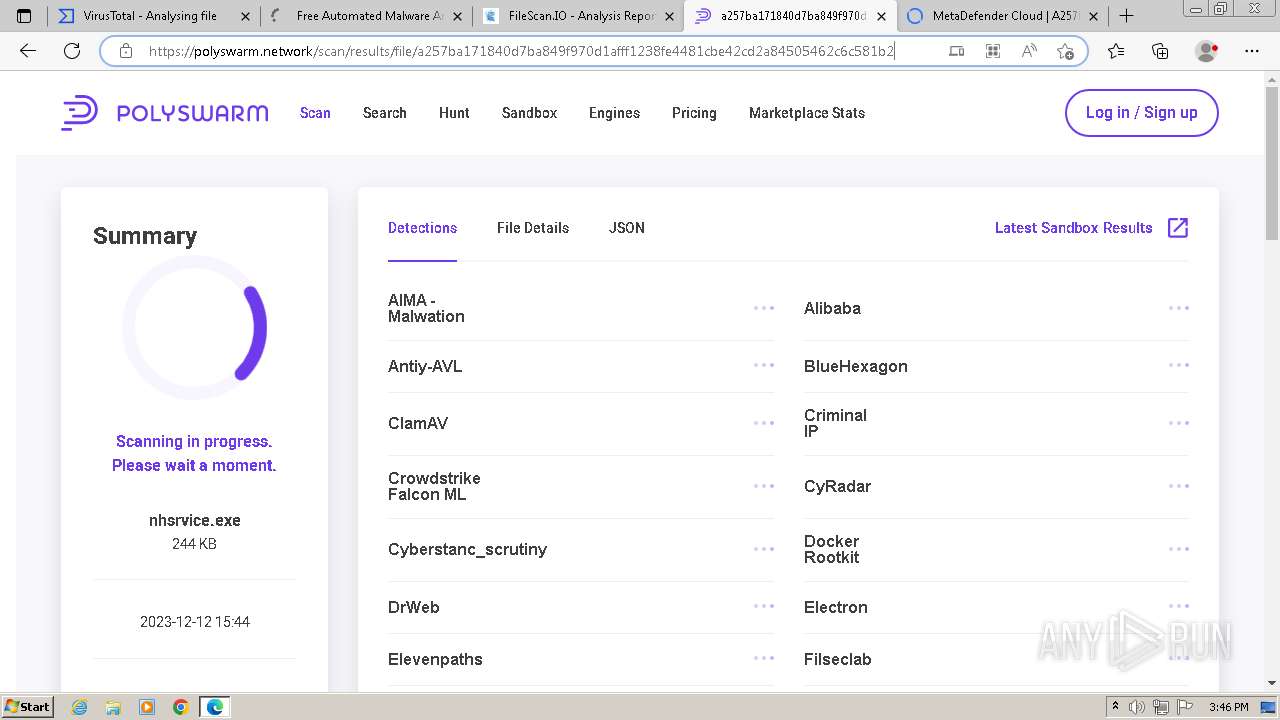Open a new browser tab with plus icon
This screenshot has height=720, width=1280.
tap(1127, 15)
